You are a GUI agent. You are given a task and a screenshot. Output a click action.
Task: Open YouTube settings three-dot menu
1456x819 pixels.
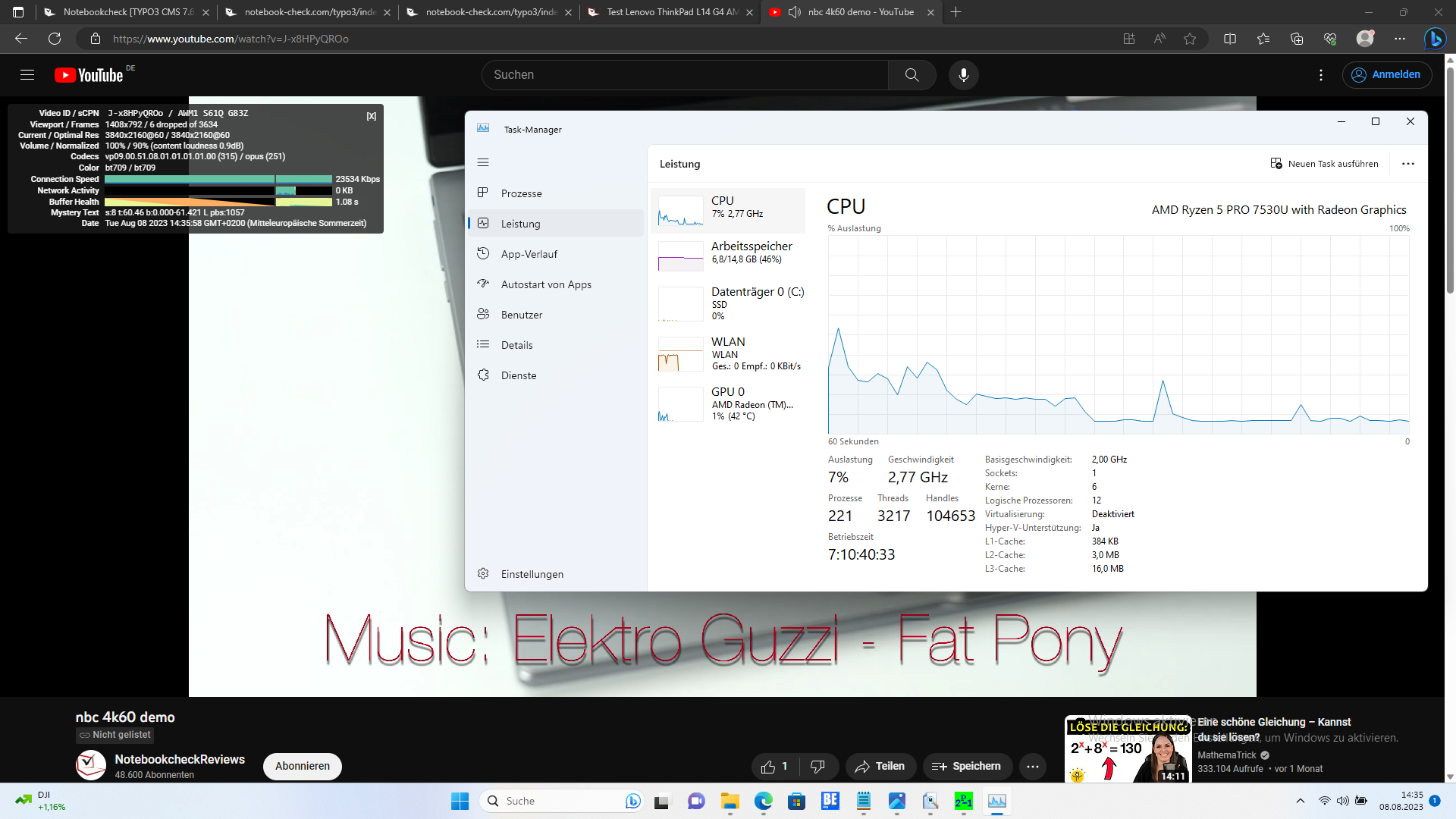1321,75
